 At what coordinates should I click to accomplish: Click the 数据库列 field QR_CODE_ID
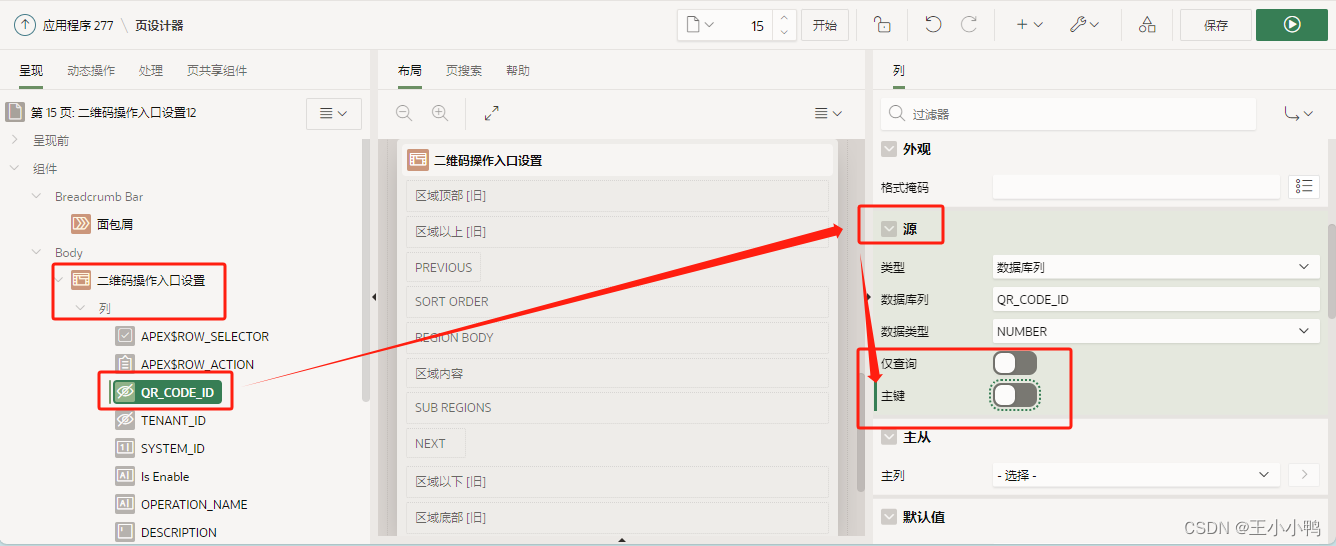(1155, 299)
